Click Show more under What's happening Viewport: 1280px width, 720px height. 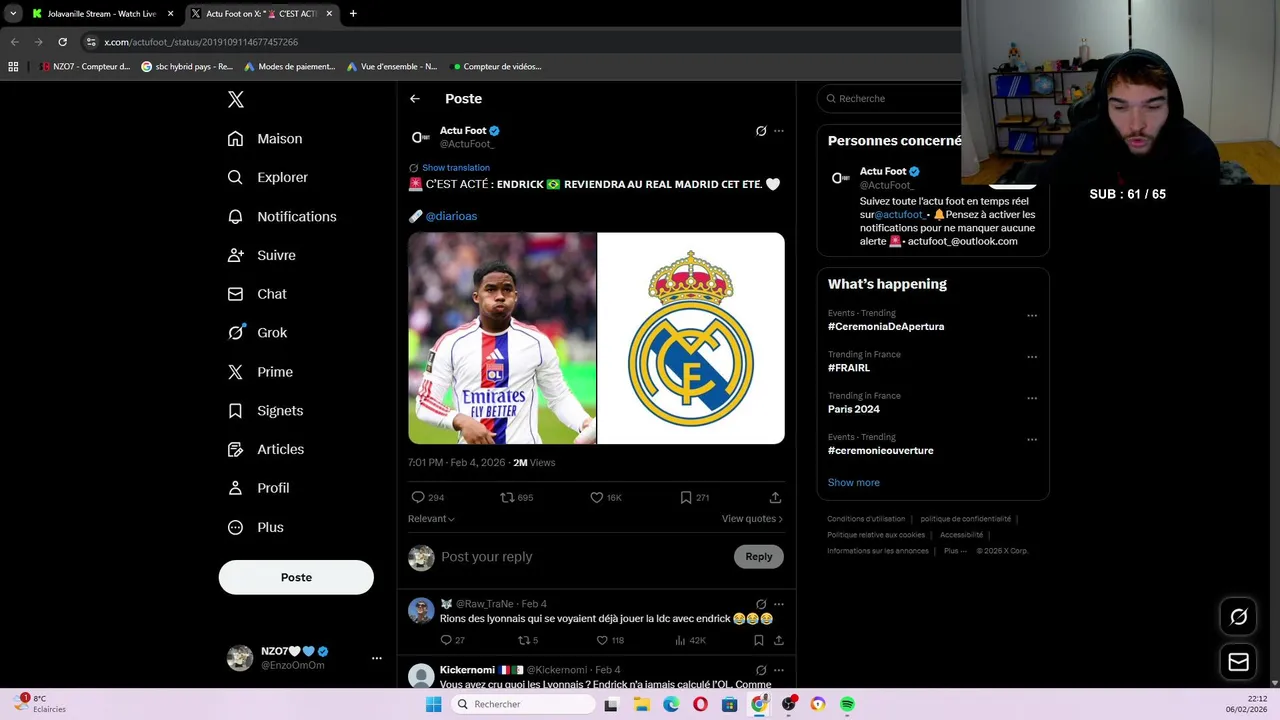pyautogui.click(x=854, y=483)
